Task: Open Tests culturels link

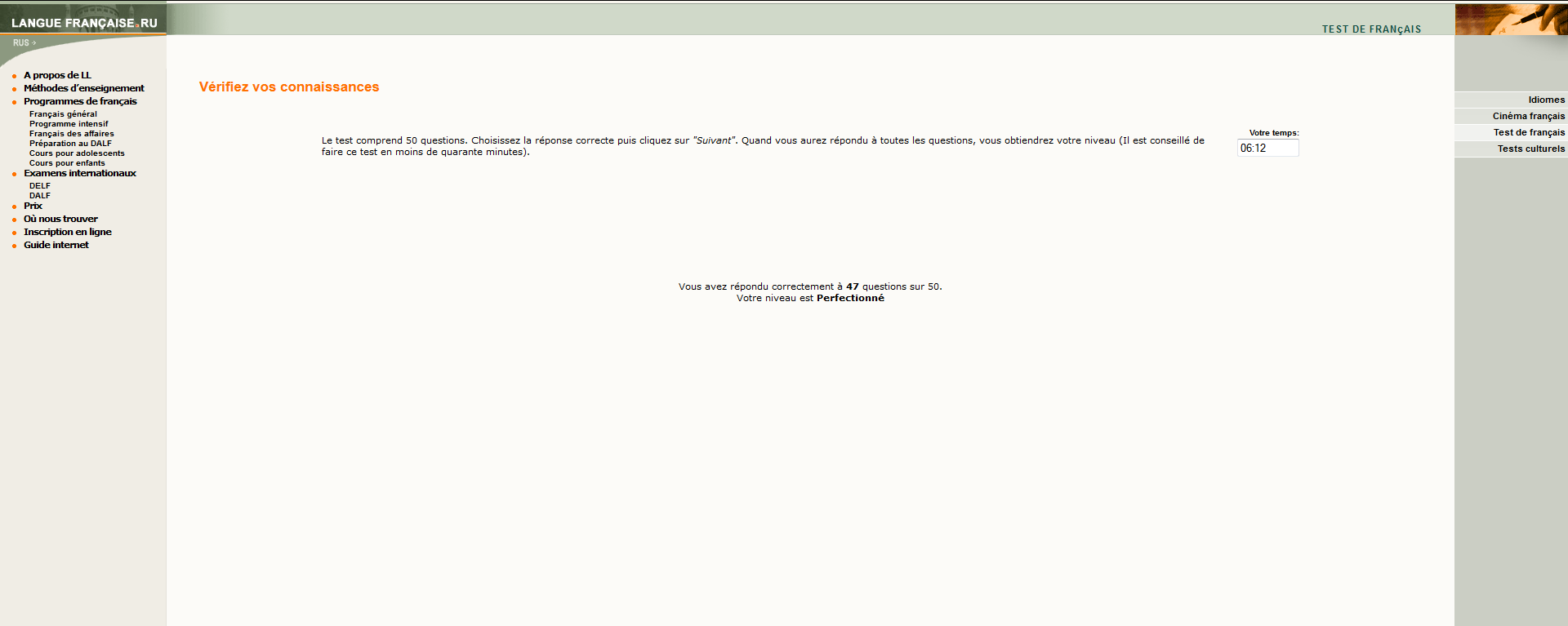Action: 1531,149
